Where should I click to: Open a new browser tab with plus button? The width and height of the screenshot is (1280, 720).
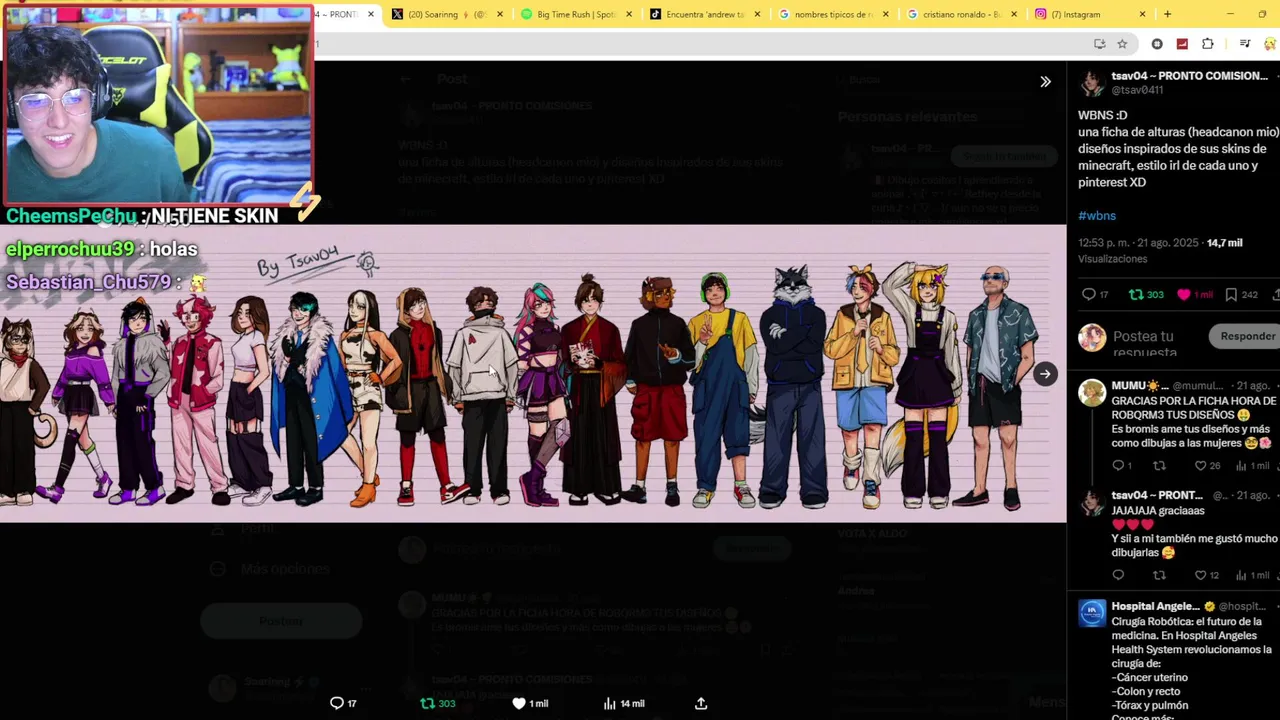pyautogui.click(x=1167, y=14)
